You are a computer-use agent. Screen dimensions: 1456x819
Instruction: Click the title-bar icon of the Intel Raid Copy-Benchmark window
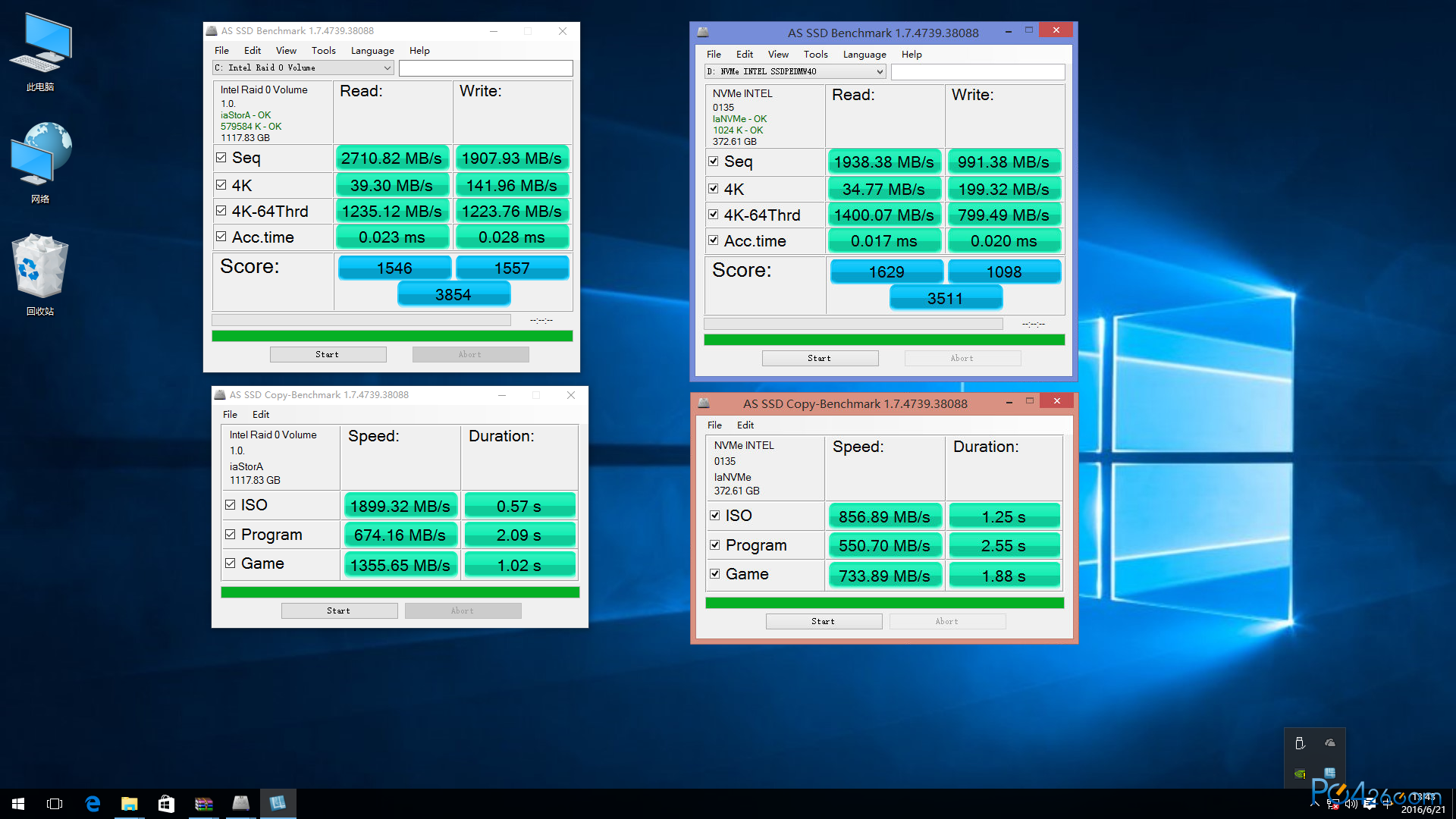[x=220, y=395]
